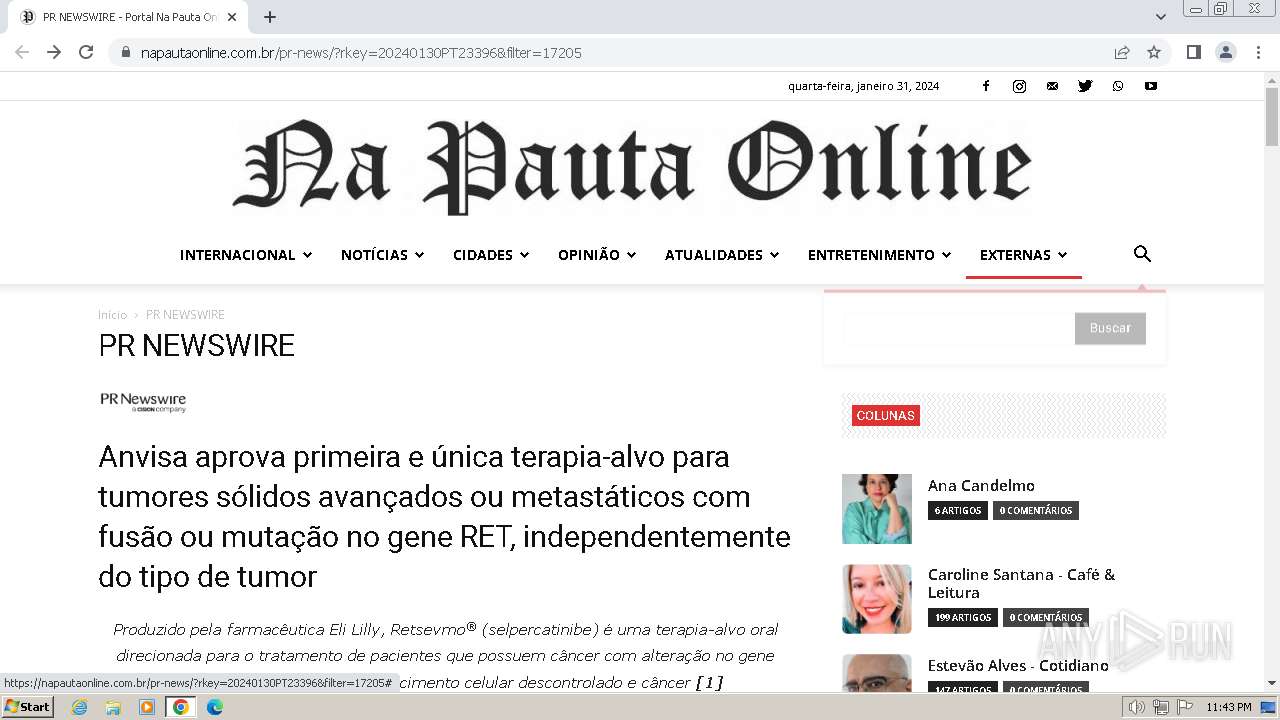Open Caroline Santana - Café & Leitura column
Viewport: 1280px width, 720px height.
tap(1021, 583)
